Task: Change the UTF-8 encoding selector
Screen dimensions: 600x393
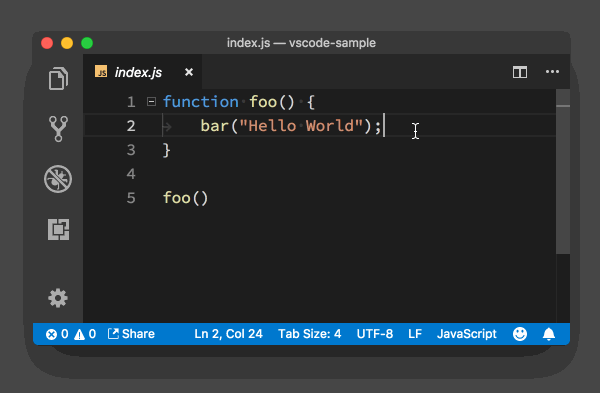Action: tap(375, 334)
